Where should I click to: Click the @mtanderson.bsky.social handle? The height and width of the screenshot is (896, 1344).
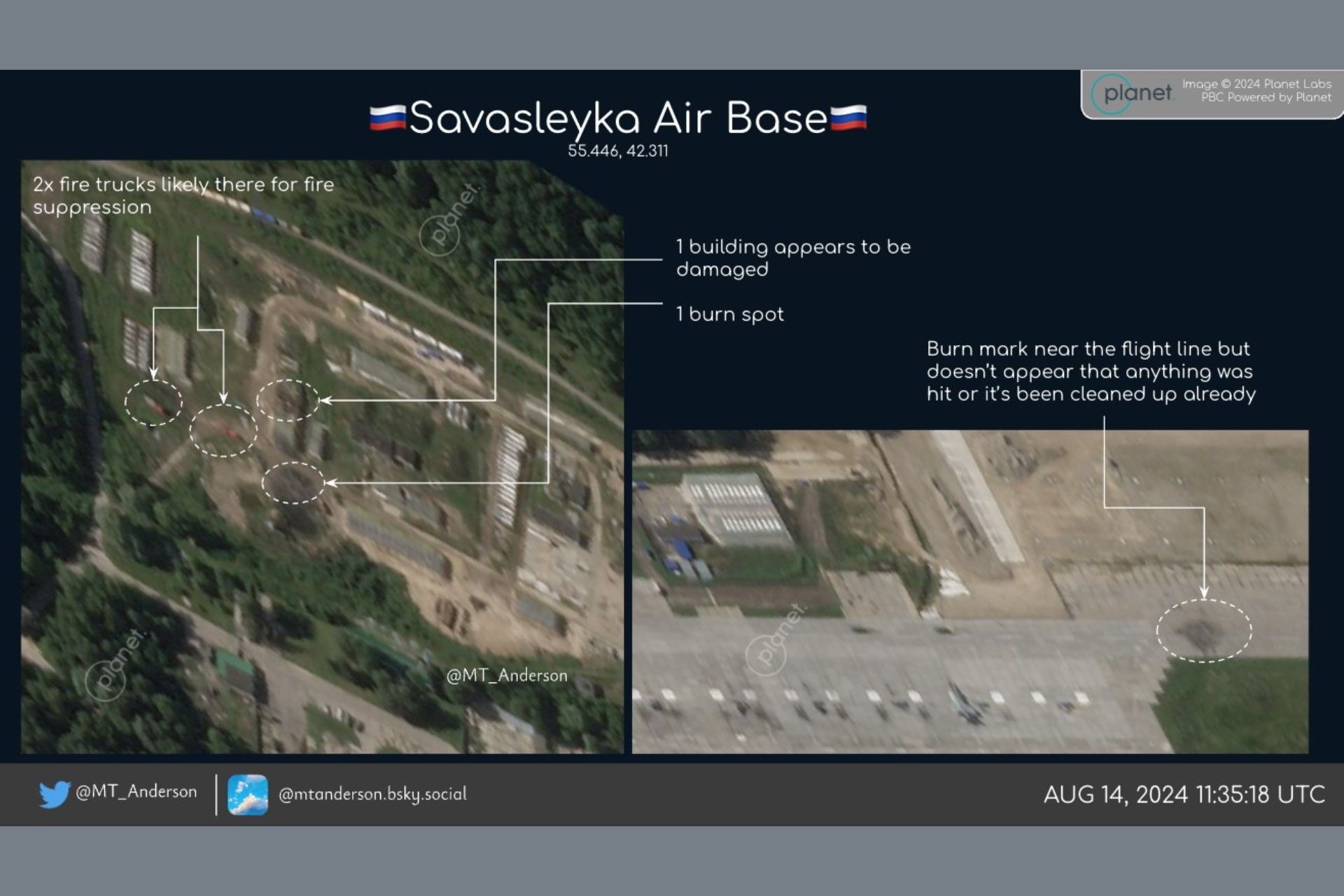coord(372,794)
